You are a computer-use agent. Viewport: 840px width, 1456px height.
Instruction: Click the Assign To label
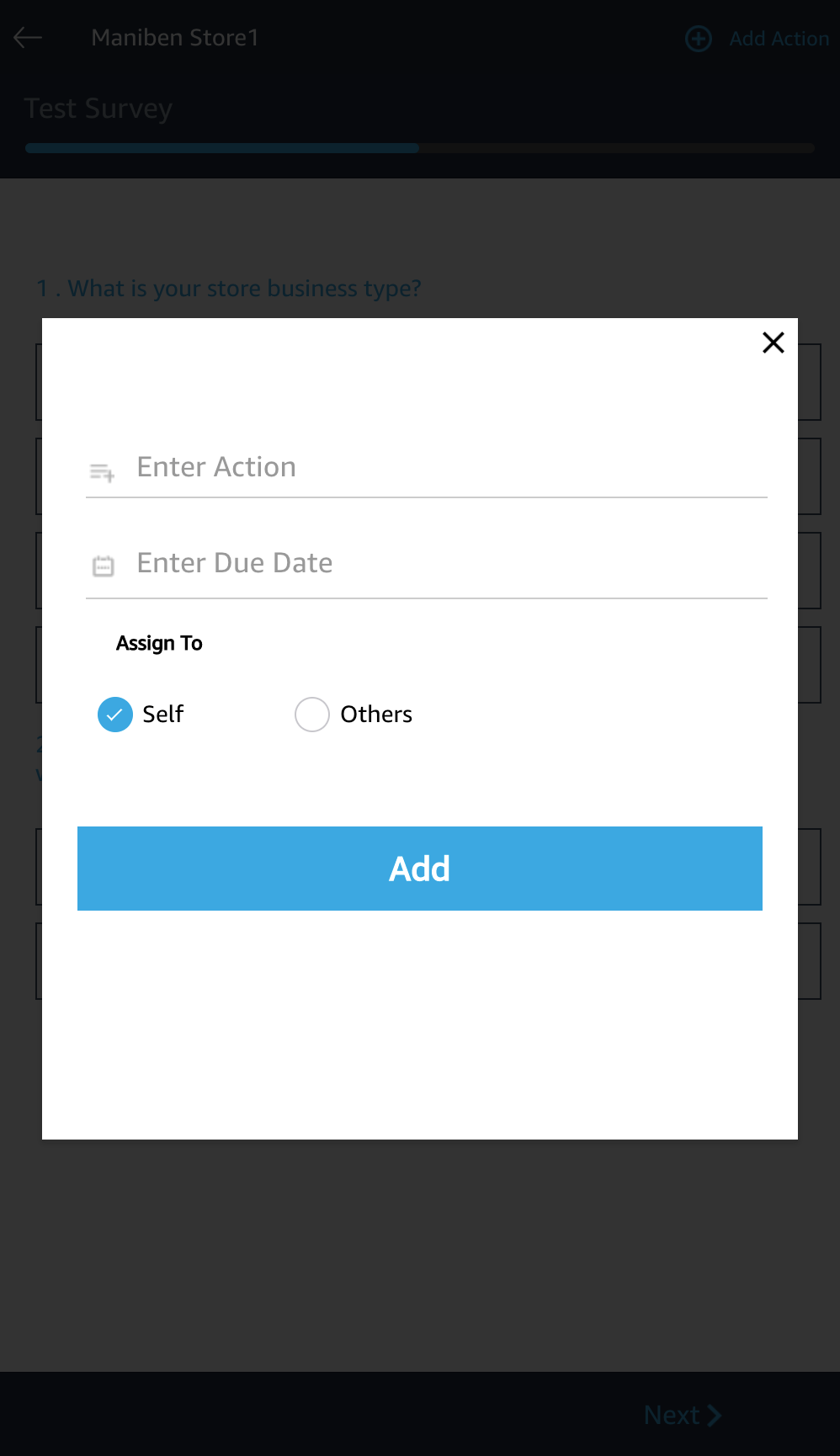[159, 643]
